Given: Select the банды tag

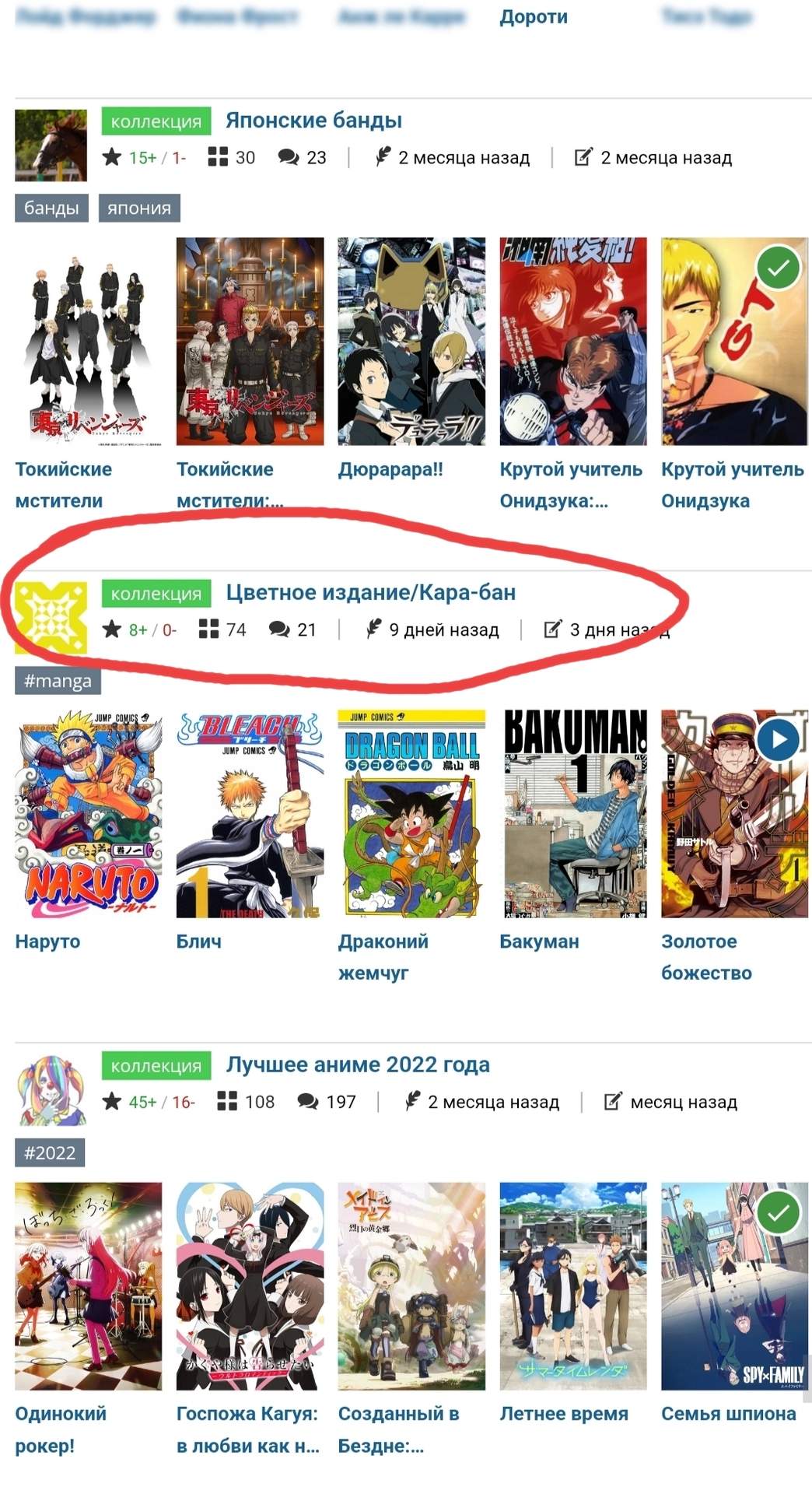Looking at the screenshot, I should tap(51, 208).
